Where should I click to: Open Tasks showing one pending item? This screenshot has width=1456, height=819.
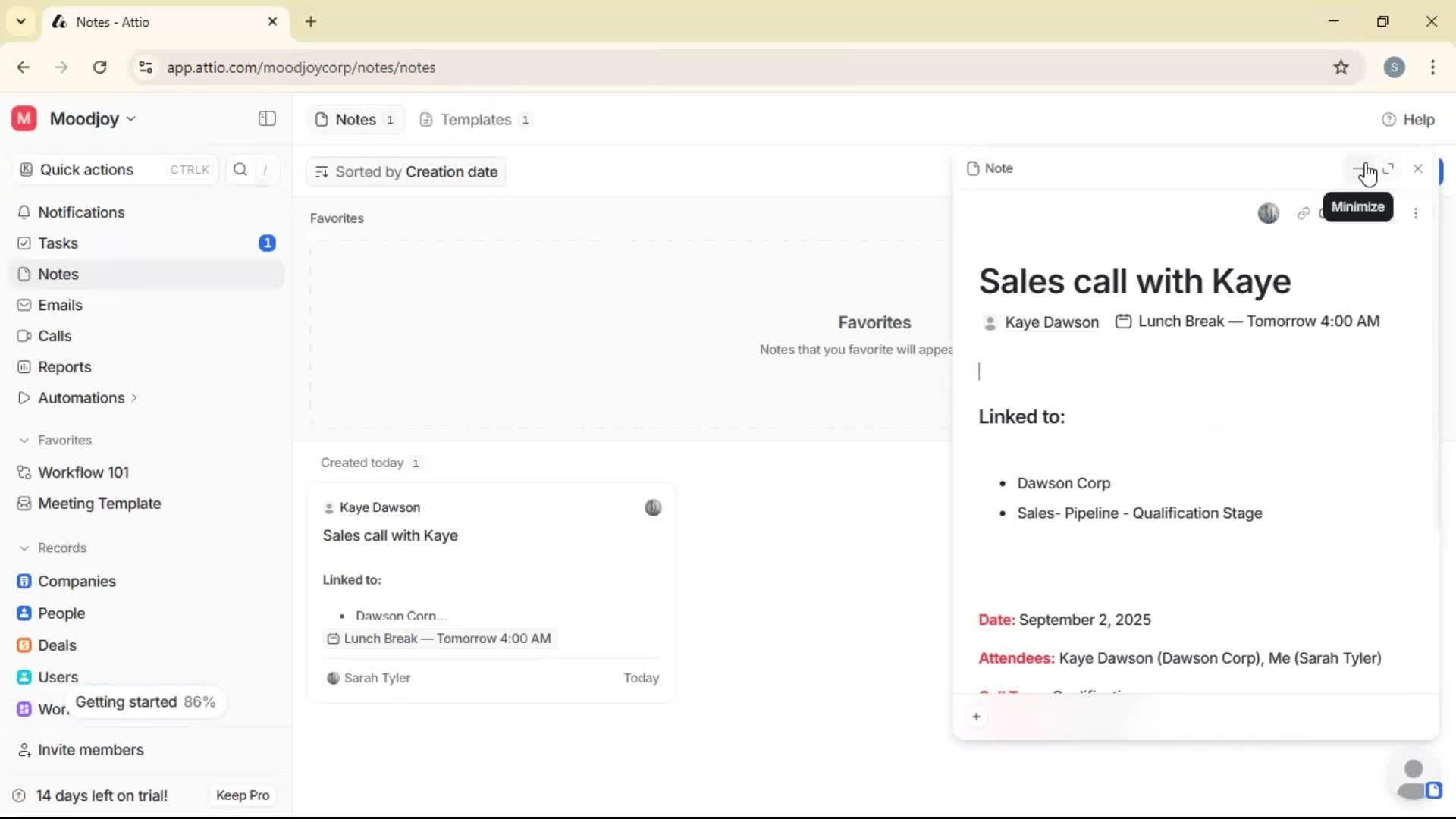57,243
